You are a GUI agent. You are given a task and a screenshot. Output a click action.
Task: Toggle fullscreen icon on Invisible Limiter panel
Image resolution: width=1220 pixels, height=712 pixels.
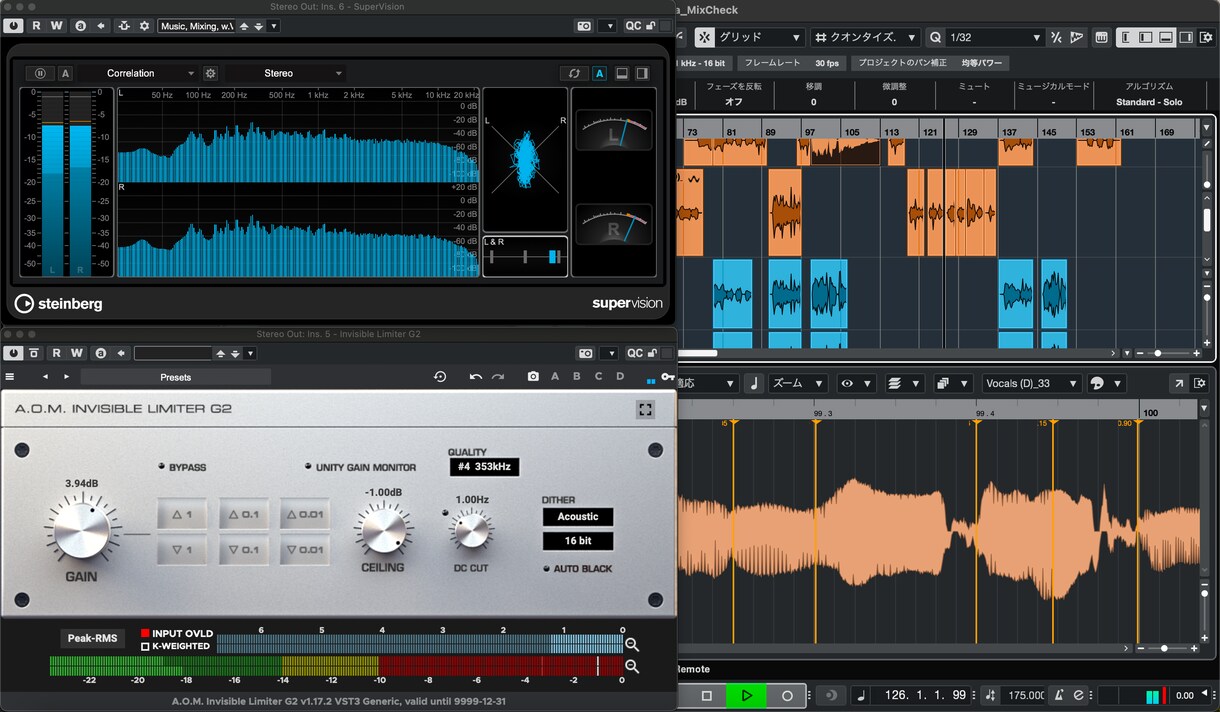click(645, 409)
